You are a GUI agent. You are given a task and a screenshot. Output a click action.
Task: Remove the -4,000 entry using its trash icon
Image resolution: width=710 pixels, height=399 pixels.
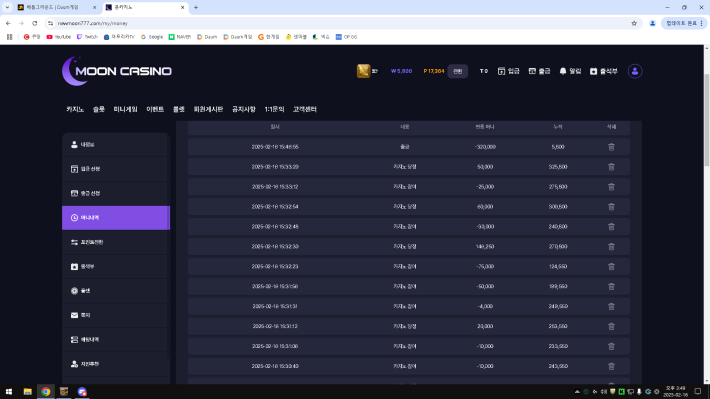click(611, 307)
